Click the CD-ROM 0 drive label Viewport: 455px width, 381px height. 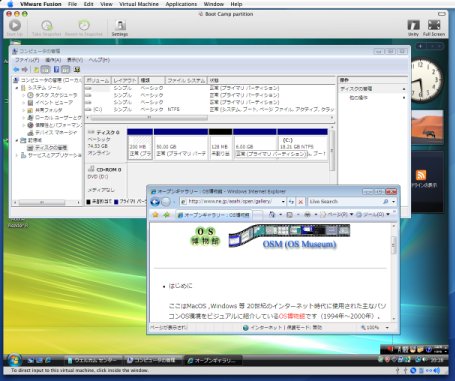coord(109,170)
